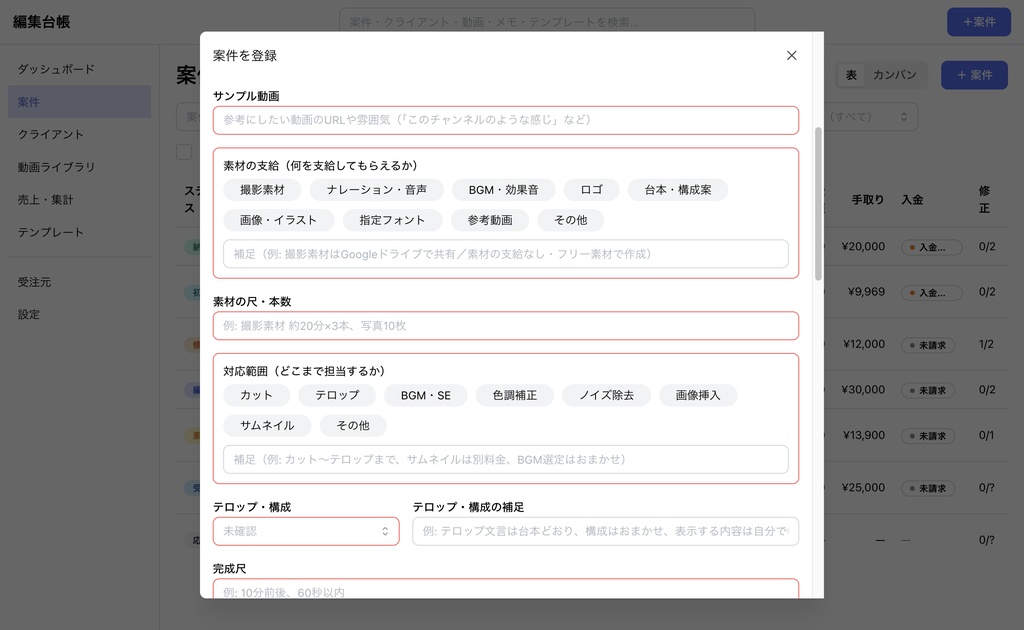
Task: Toggle the テロップ chip
Action: tap(337, 396)
